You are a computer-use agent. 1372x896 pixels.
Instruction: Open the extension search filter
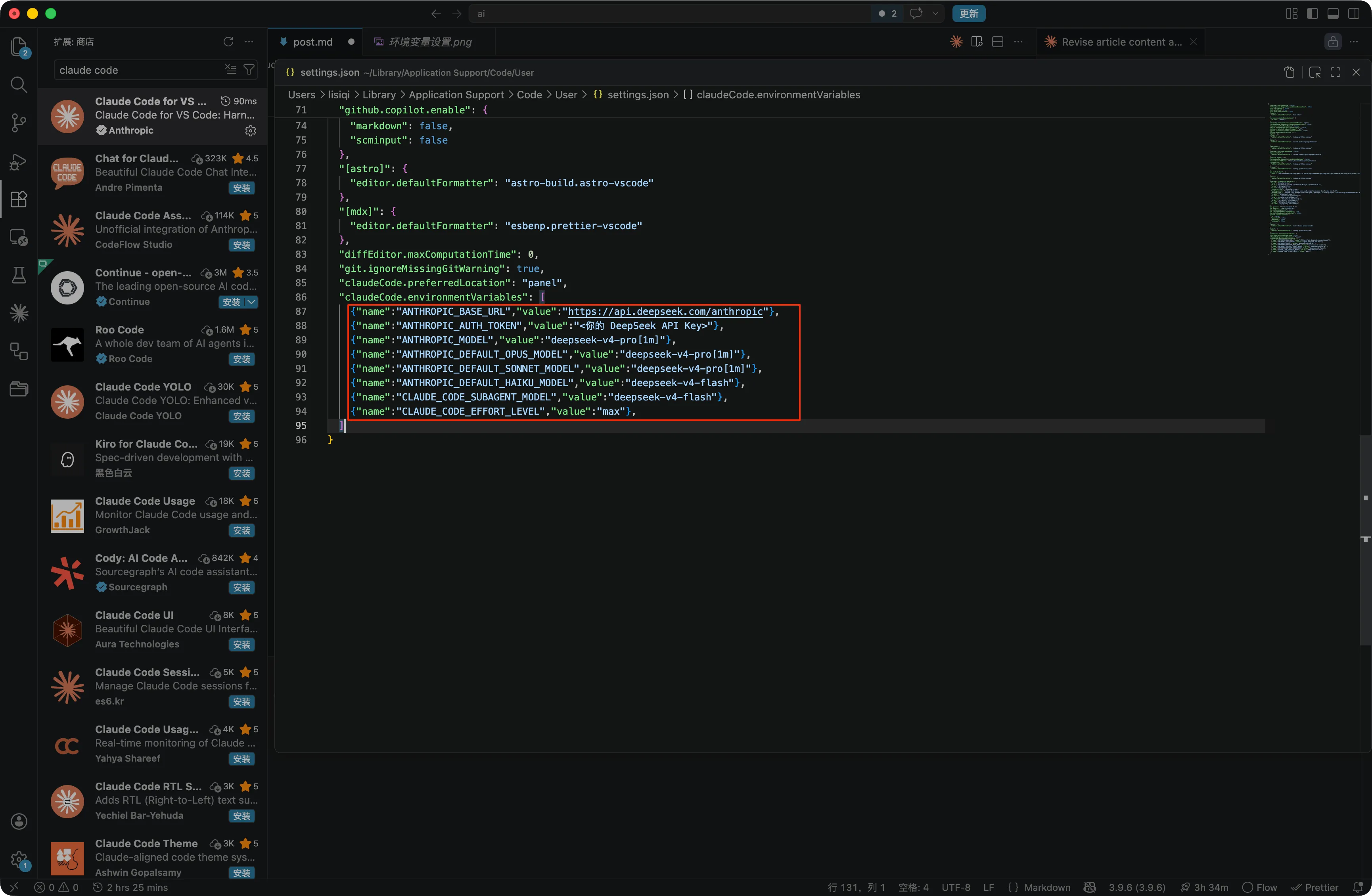249,70
